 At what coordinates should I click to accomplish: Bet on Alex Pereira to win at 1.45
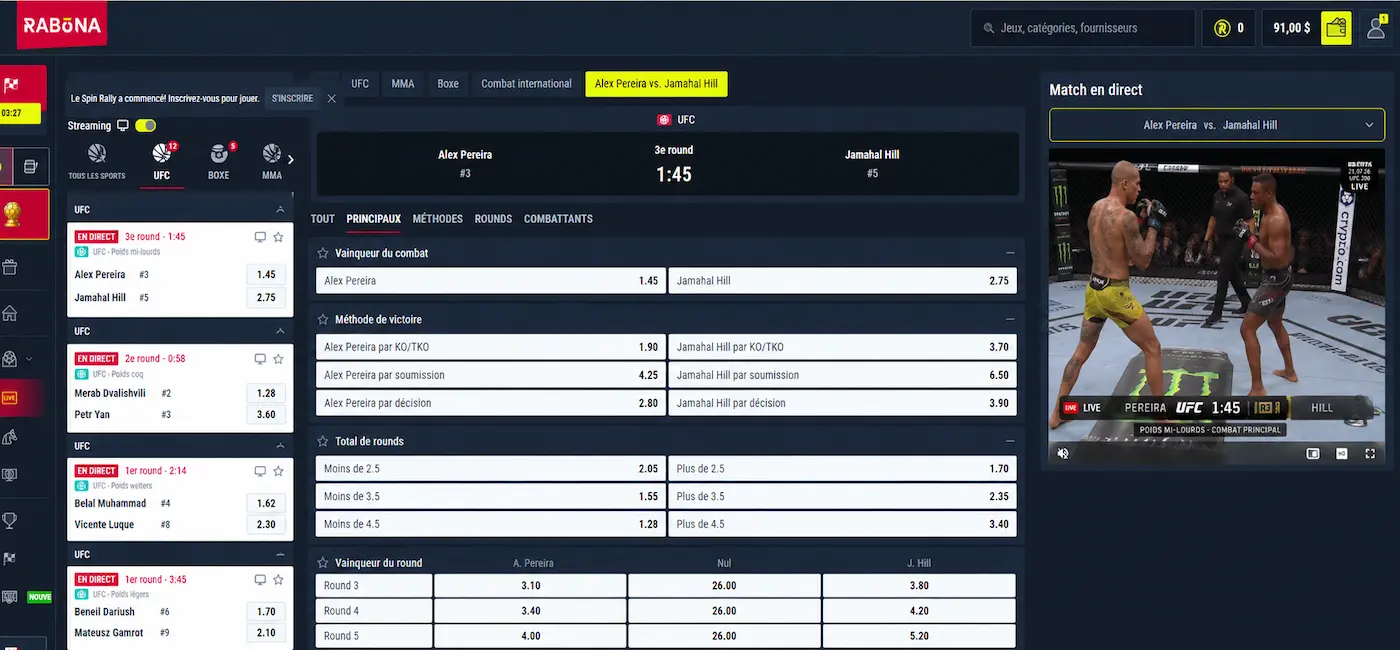coord(490,281)
